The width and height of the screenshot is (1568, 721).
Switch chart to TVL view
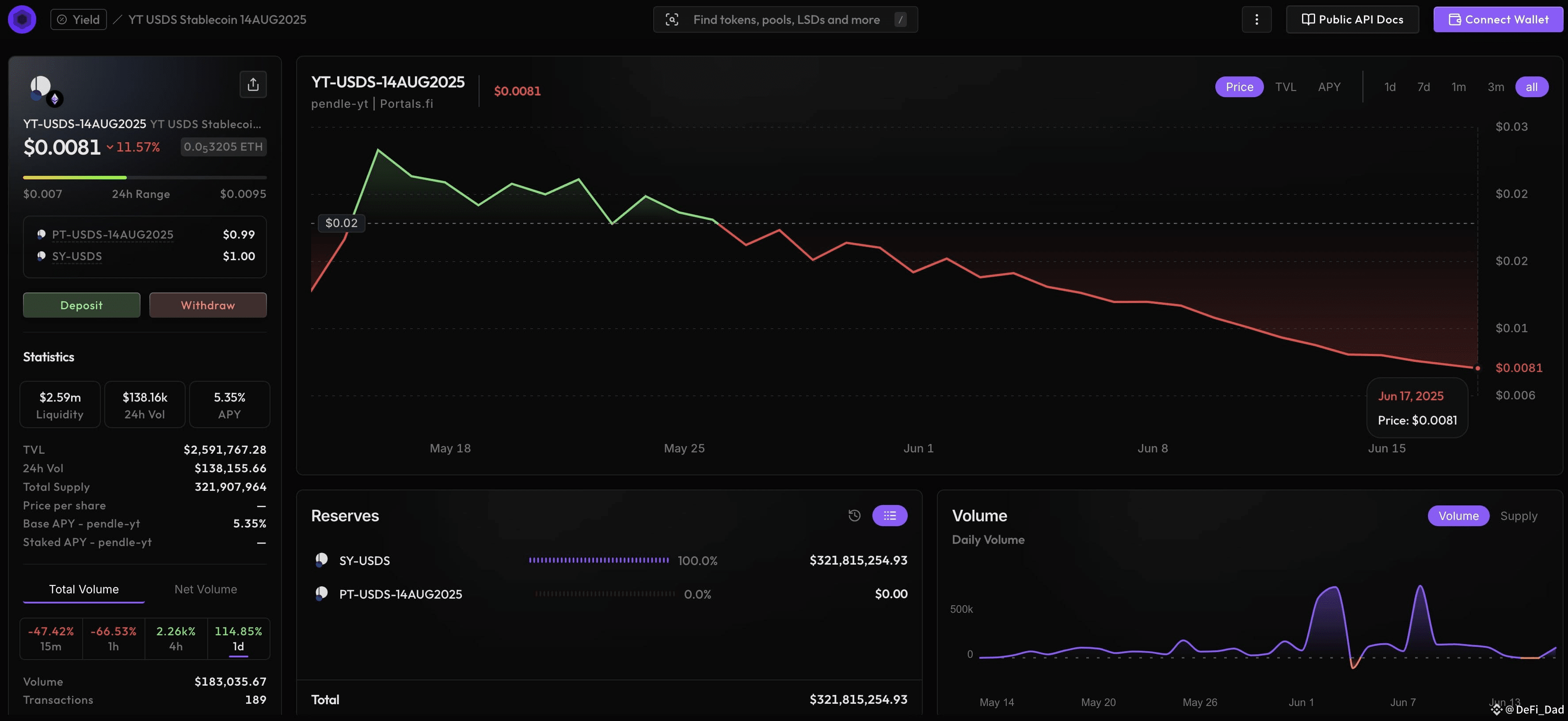click(x=1286, y=87)
